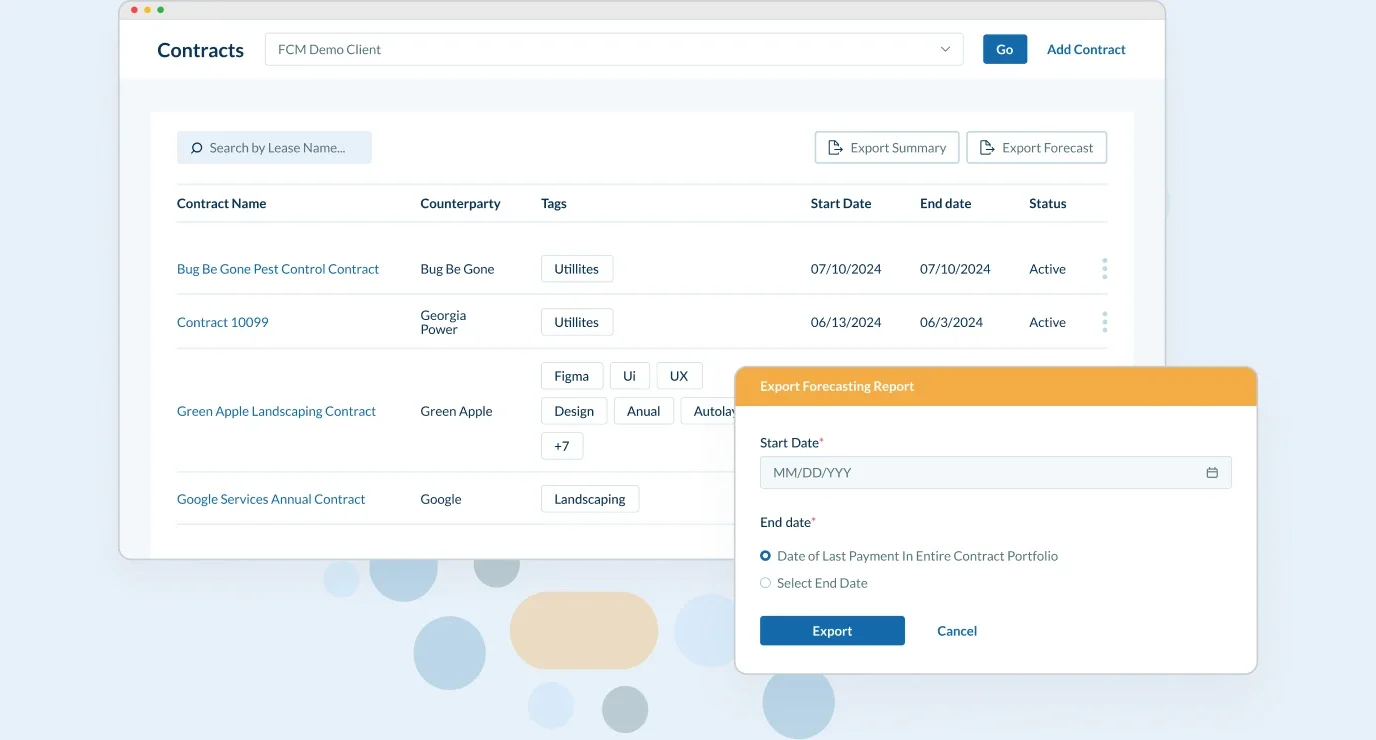Click the Bug Be Gone counterparty cell

(x=457, y=269)
